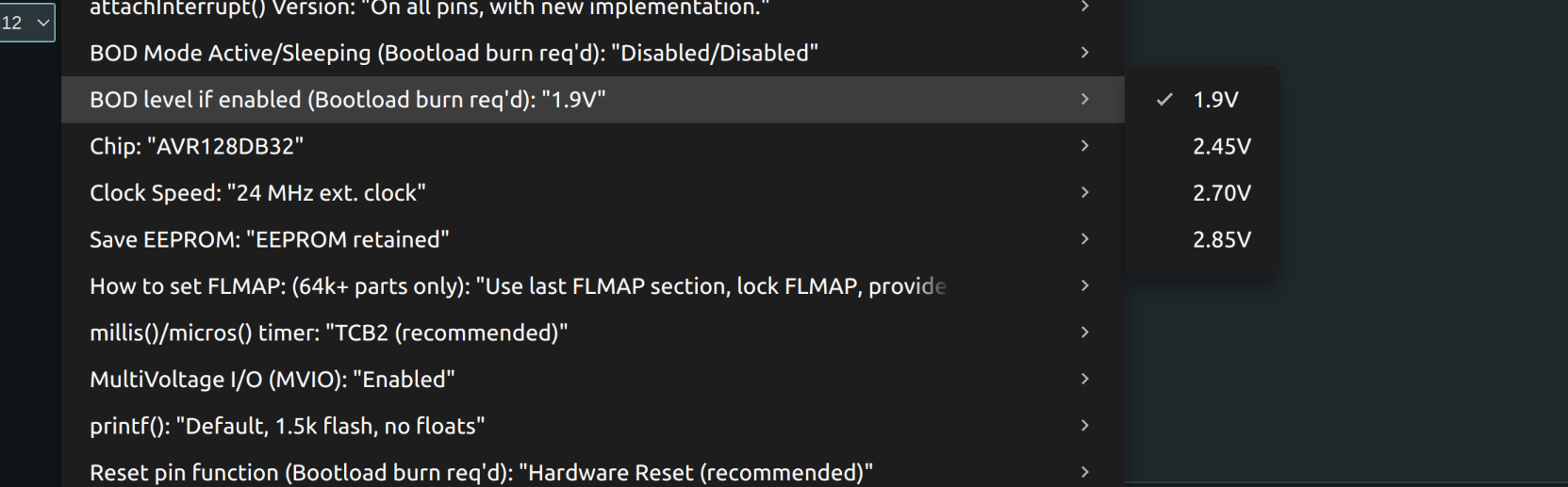The width and height of the screenshot is (1568, 487).
Task: Pick the 2.85V BOD level
Action: coord(1221,239)
